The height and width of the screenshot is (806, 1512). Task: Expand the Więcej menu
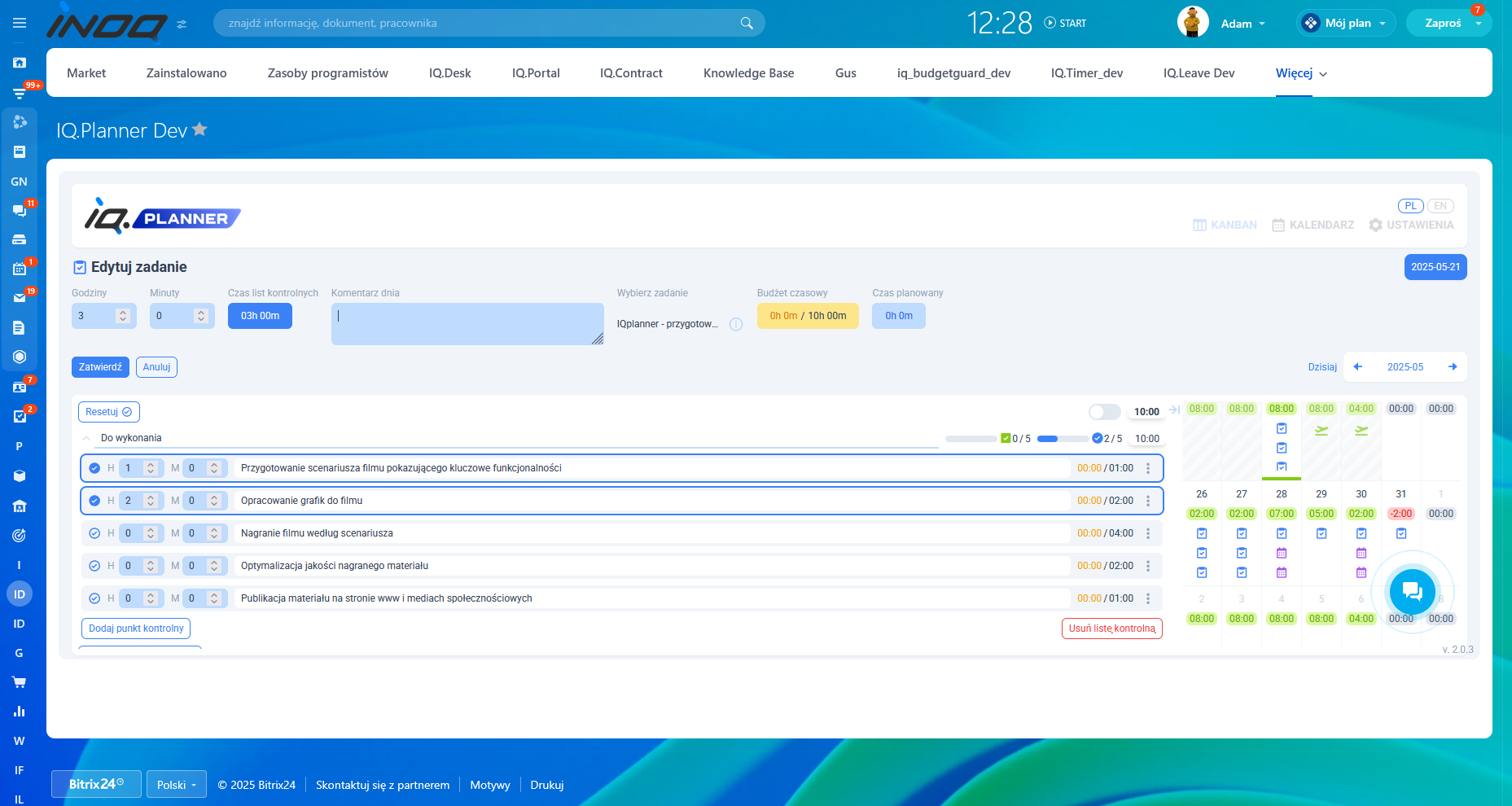1300,73
